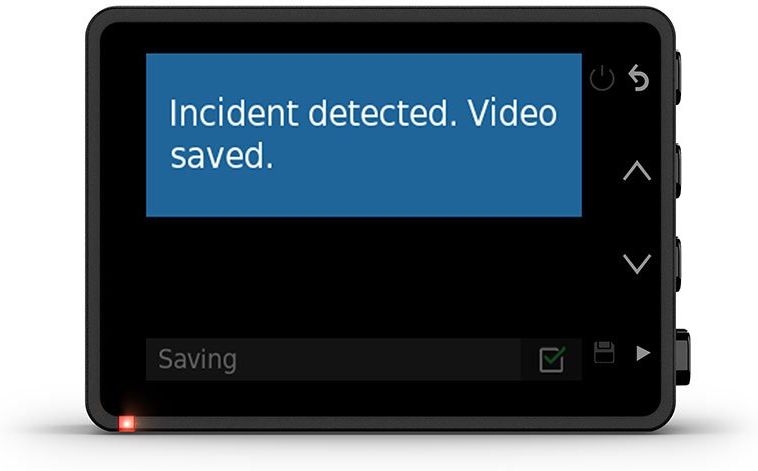
Task: Click the green checkmark box
Action: tap(552, 359)
